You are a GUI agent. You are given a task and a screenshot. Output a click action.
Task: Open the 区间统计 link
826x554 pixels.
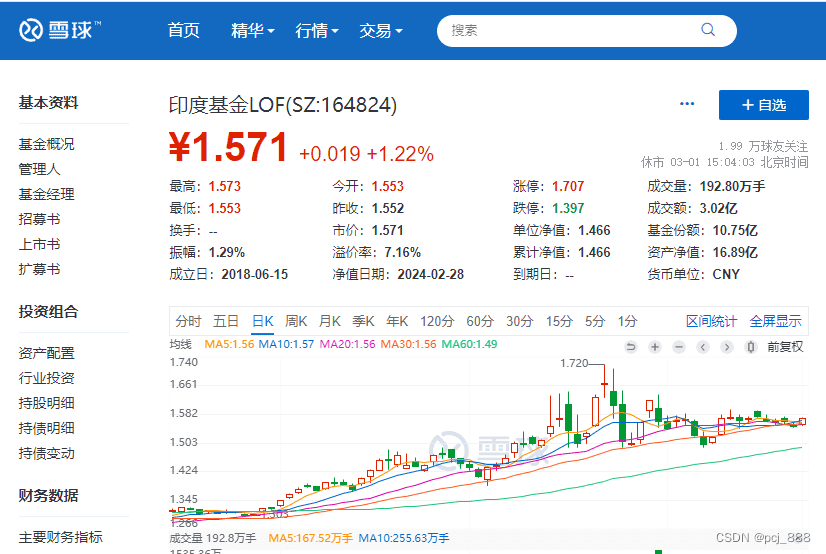point(711,321)
